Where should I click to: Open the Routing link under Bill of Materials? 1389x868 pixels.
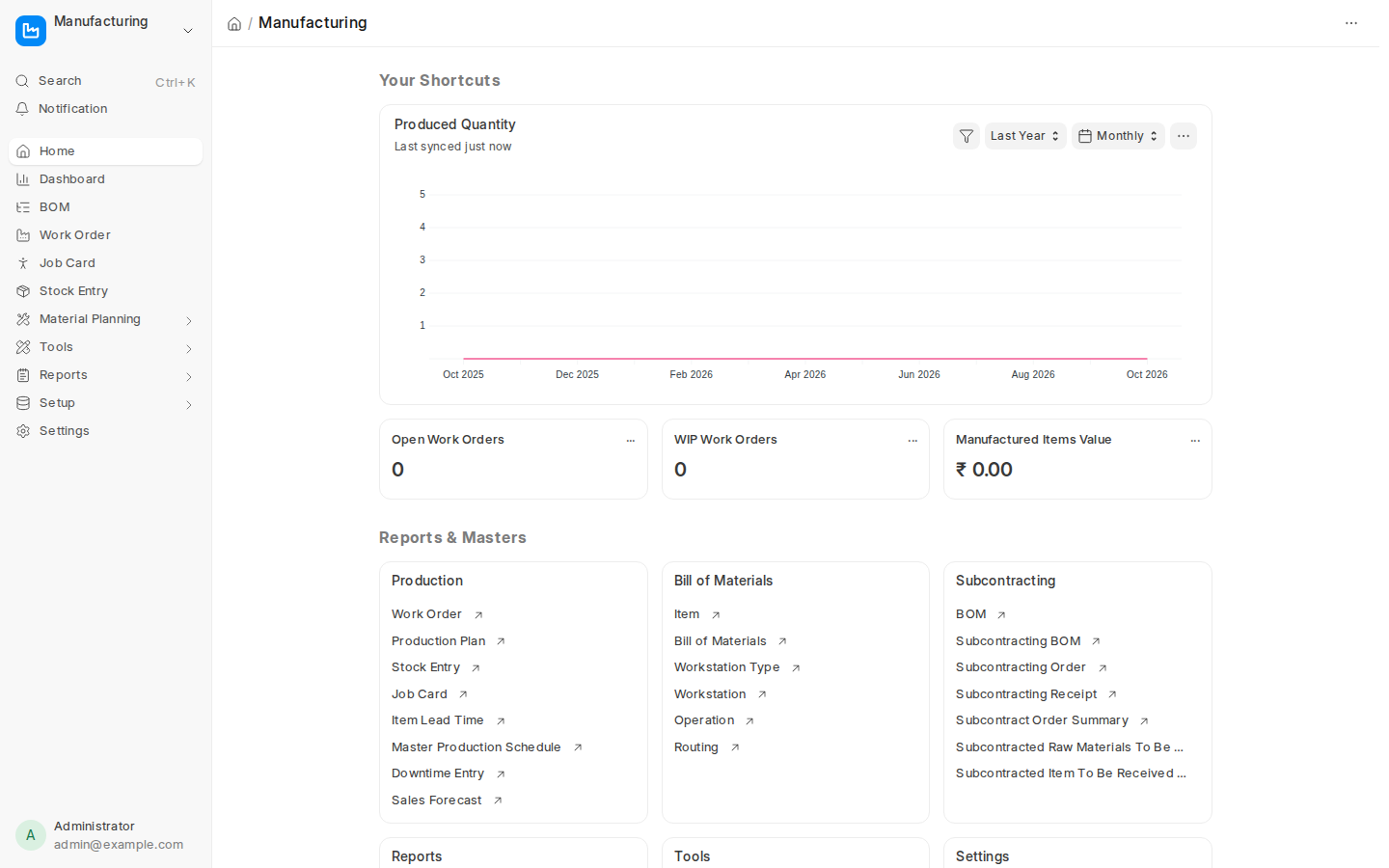point(696,747)
